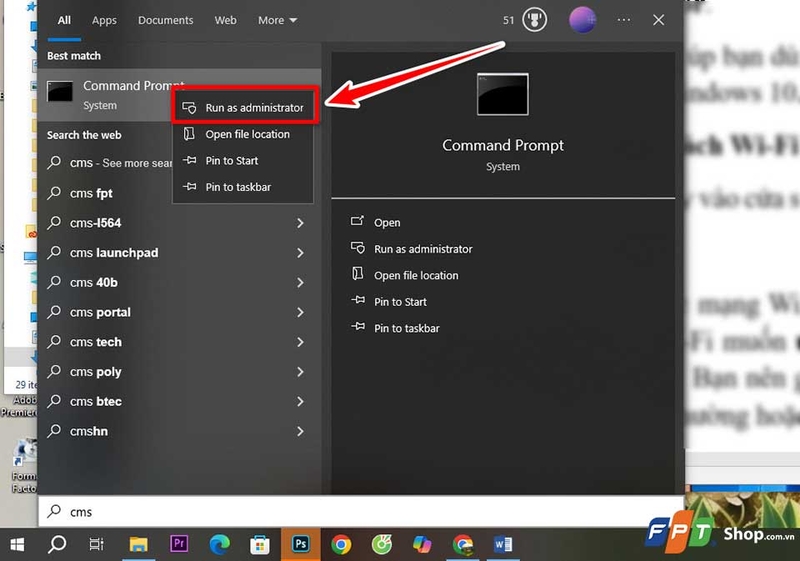
Task: Click the rewards points number 51
Action: pos(508,20)
